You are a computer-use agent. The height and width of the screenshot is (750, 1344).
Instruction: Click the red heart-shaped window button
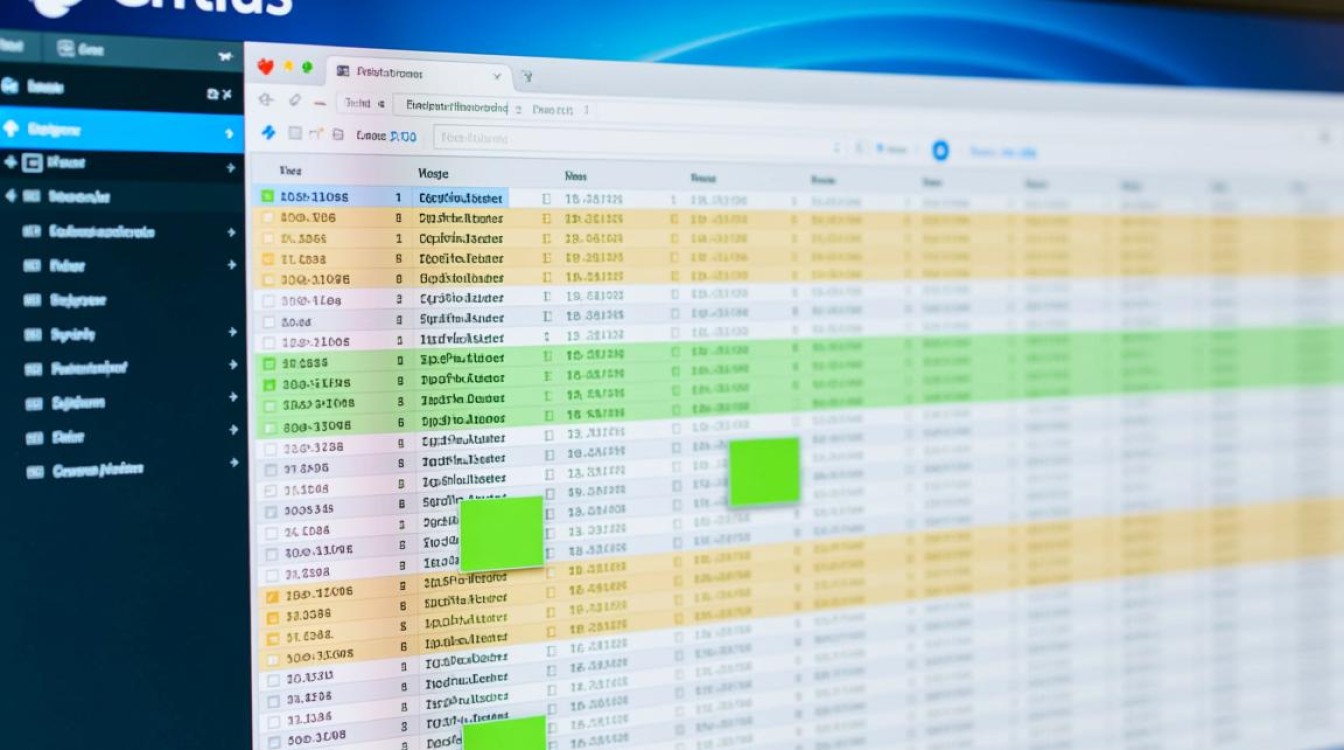265,67
